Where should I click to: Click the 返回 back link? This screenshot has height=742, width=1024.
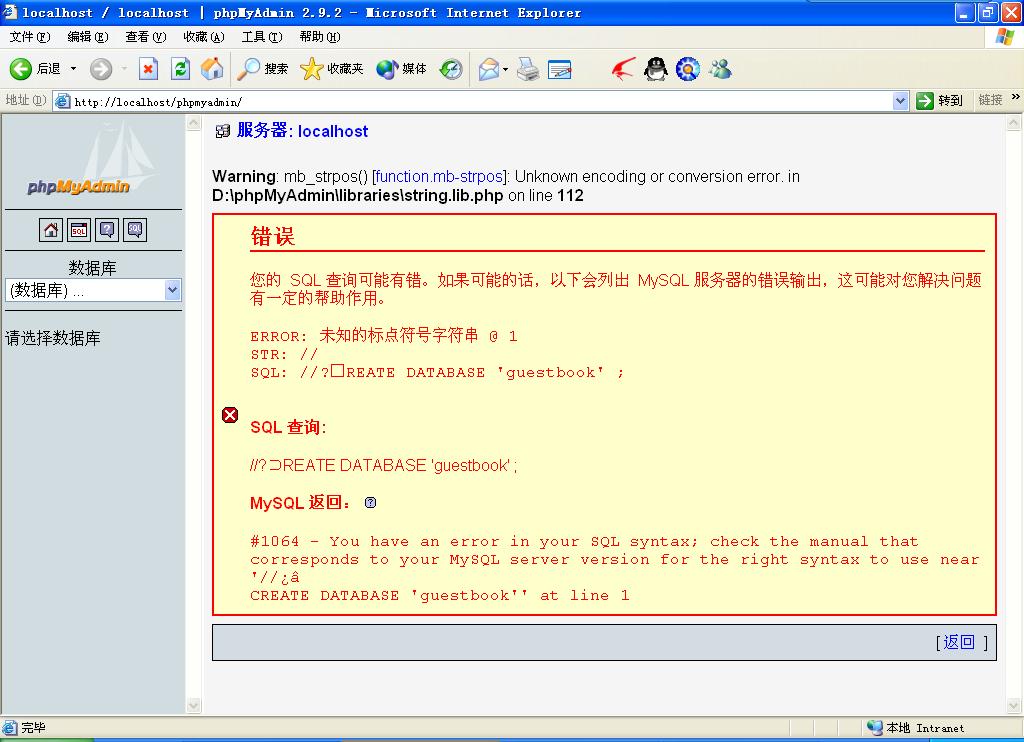959,642
